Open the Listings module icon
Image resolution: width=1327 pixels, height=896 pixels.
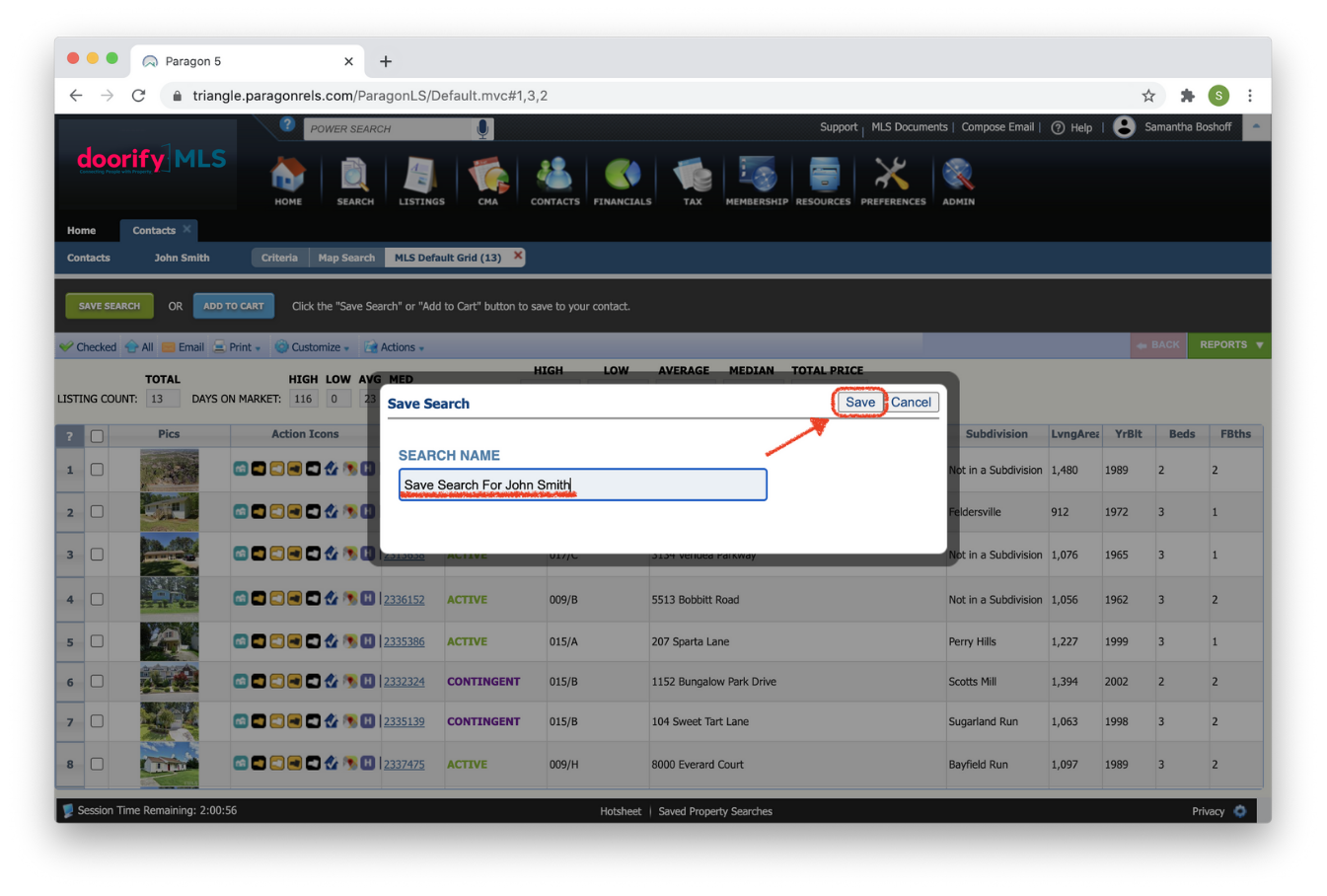tap(421, 181)
